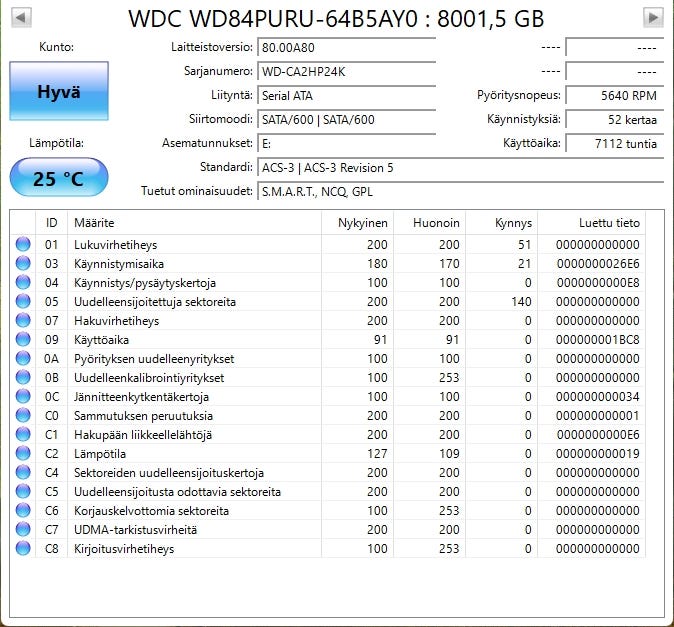The image size is (674, 627).
Task: Go to previous disk with left arrow
Action: tap(21, 18)
